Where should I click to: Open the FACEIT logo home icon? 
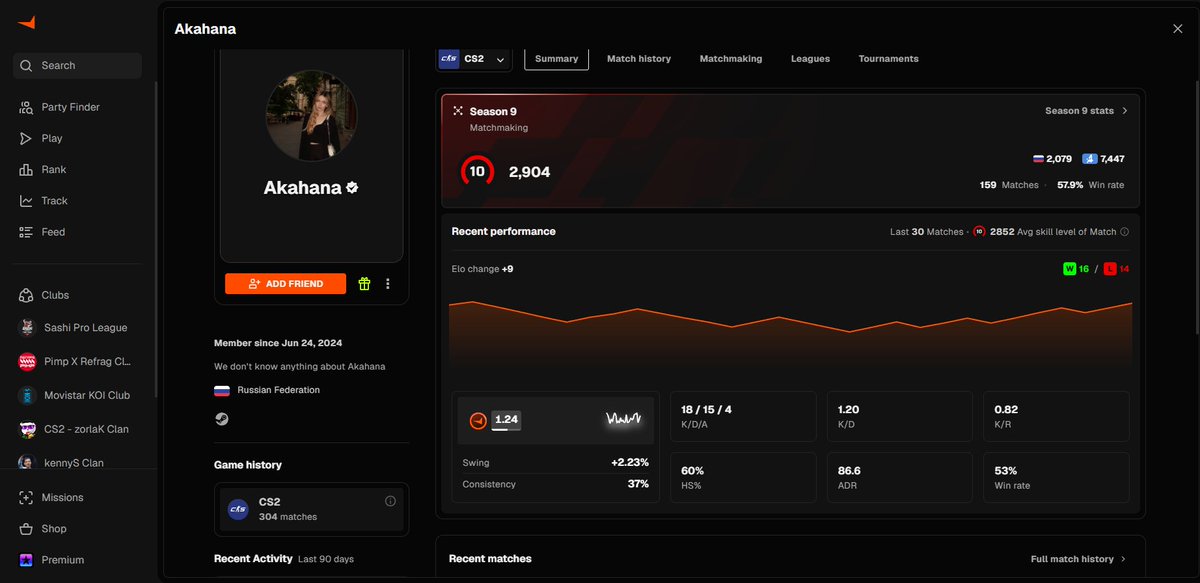click(x=27, y=22)
